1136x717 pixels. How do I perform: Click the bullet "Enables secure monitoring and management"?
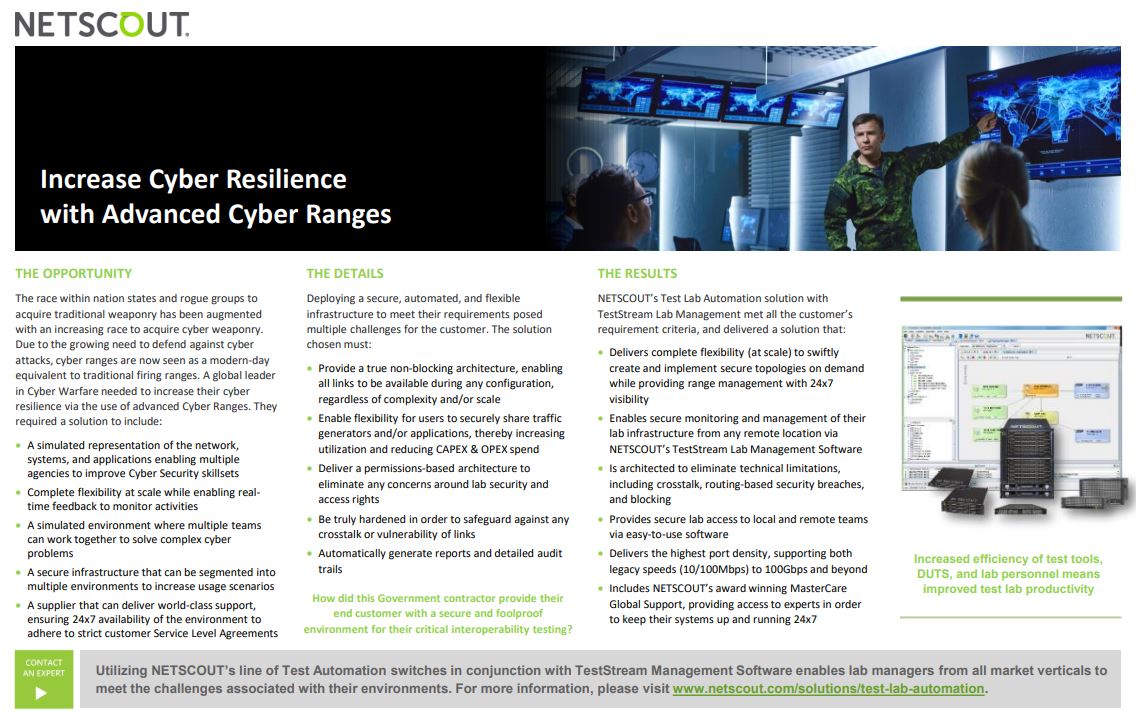pyautogui.click(x=738, y=434)
